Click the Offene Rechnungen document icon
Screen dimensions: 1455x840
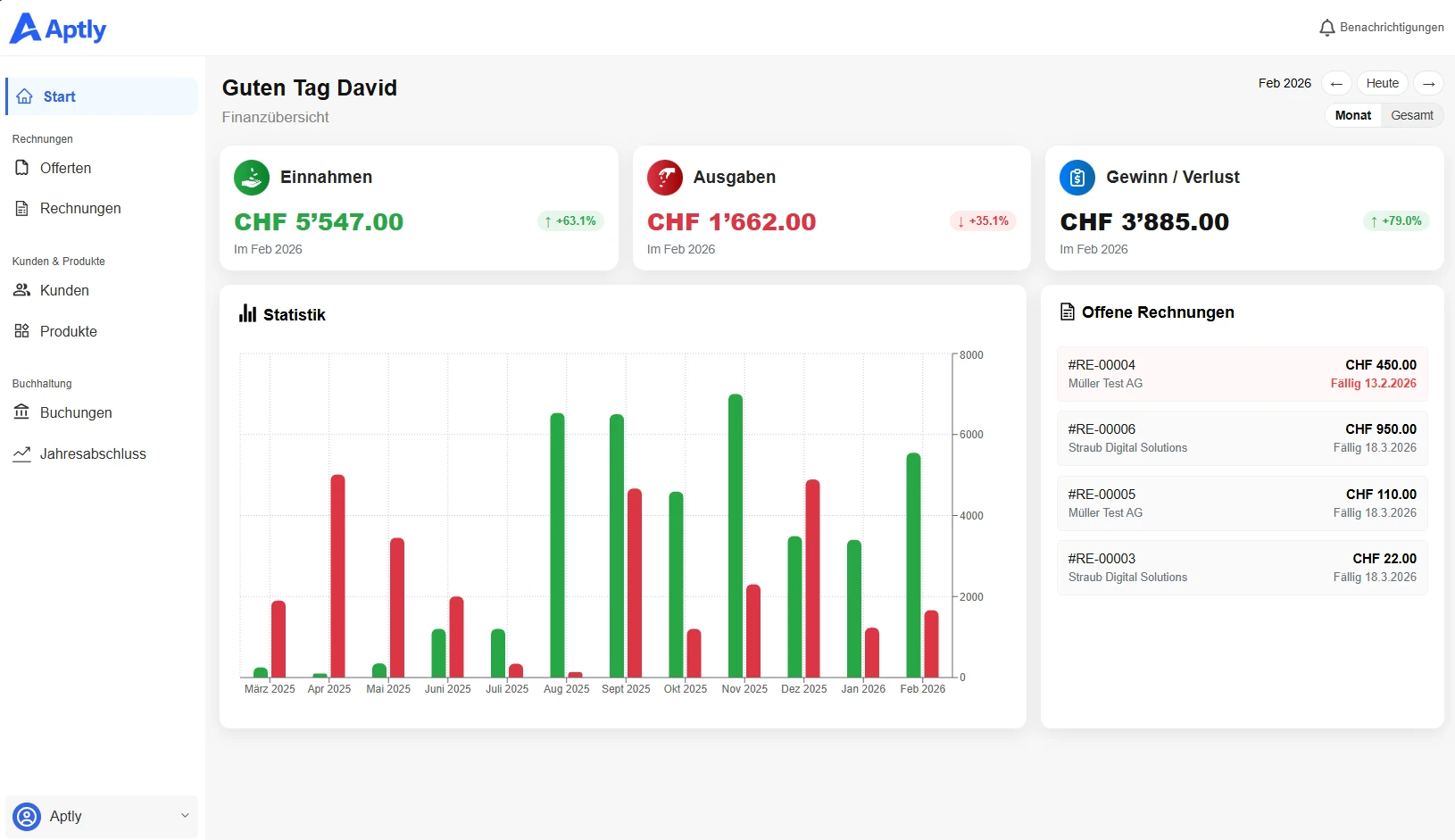(1068, 312)
